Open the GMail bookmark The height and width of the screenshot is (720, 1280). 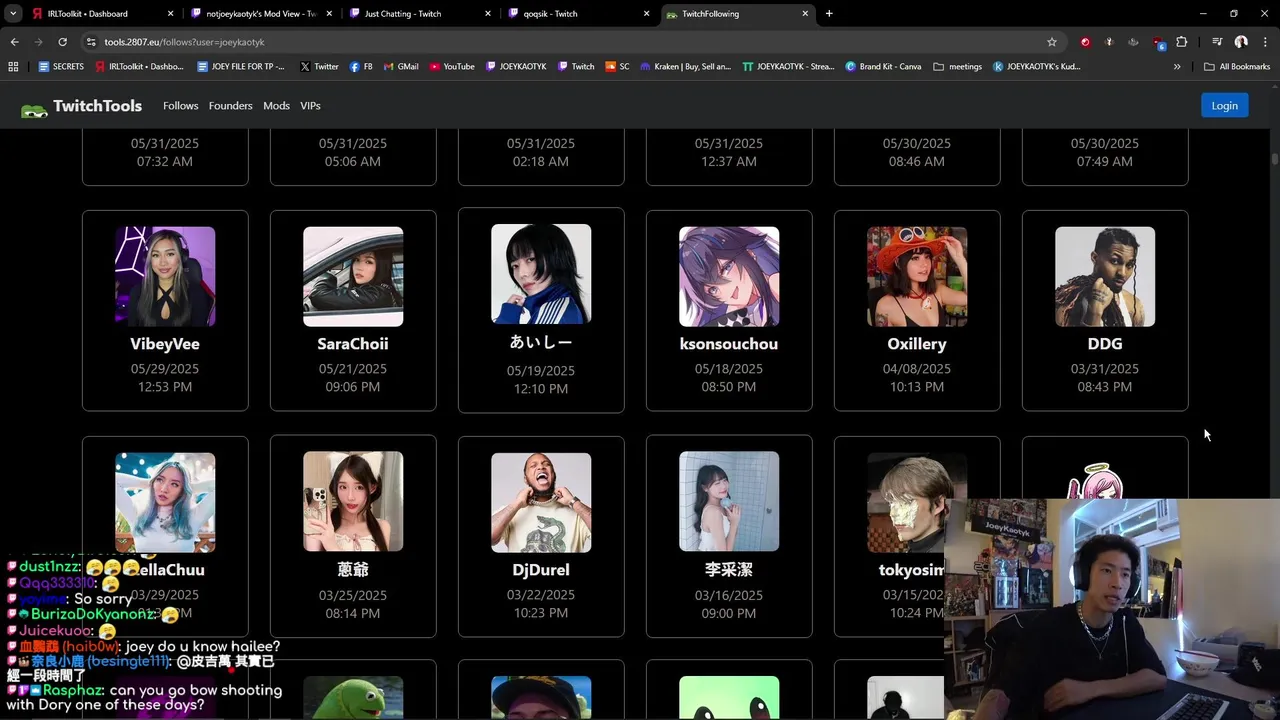coord(401,66)
